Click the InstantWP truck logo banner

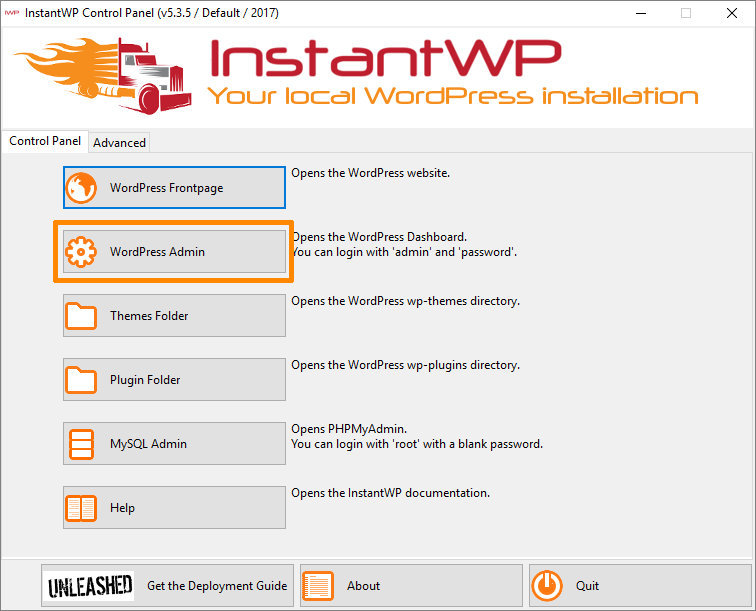tap(102, 75)
